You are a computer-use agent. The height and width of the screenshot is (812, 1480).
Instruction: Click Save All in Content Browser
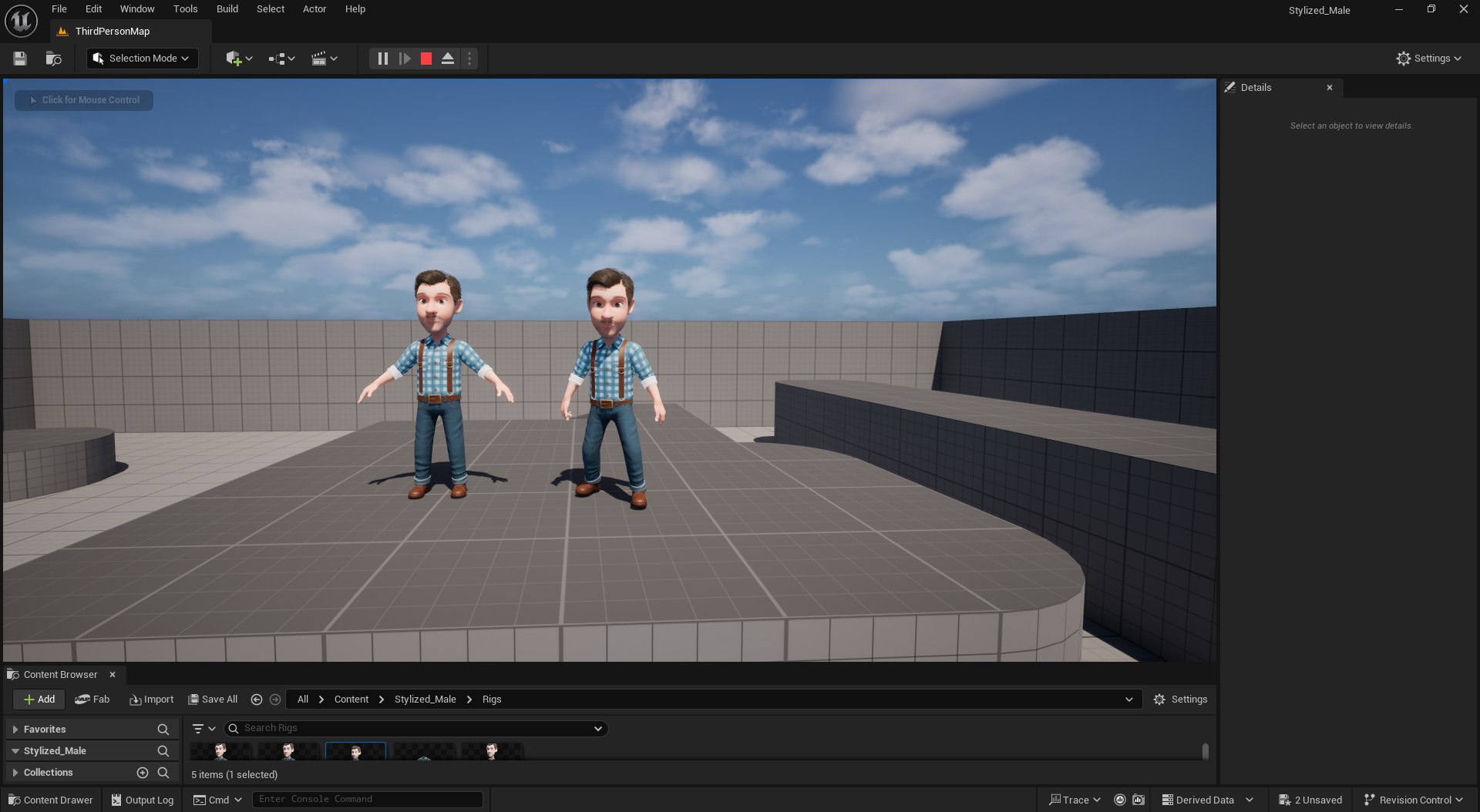tap(213, 700)
